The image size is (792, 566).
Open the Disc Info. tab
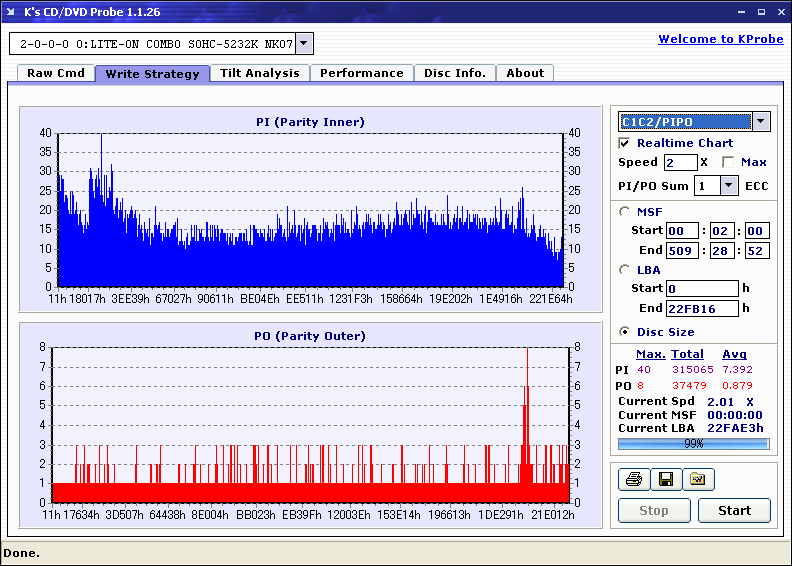(454, 73)
